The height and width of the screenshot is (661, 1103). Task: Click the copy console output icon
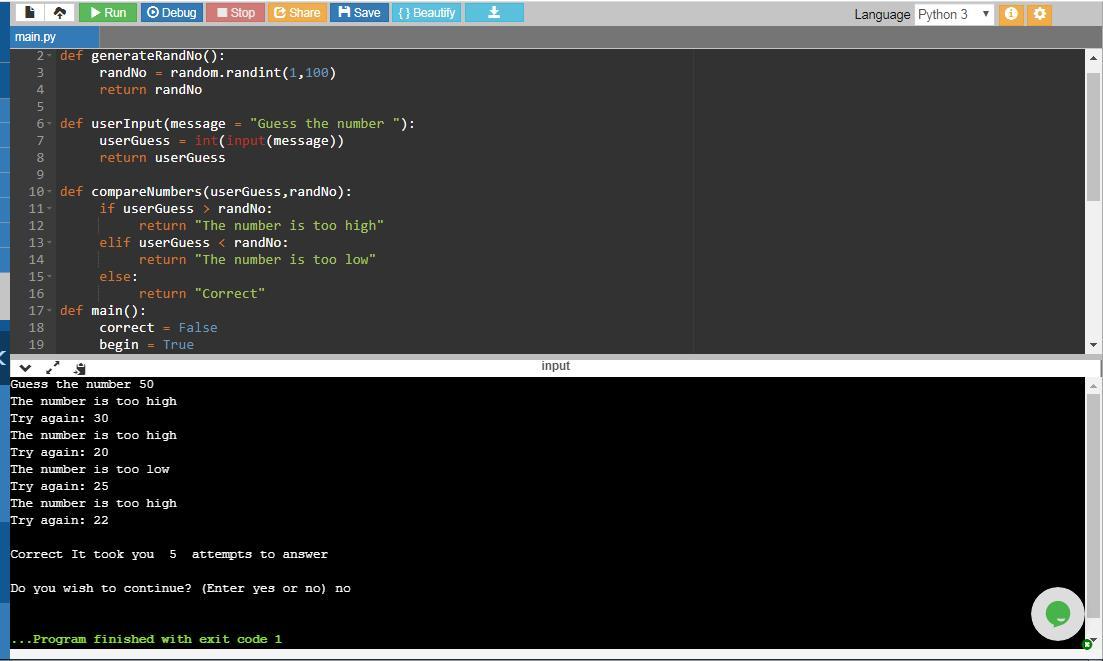click(x=80, y=368)
